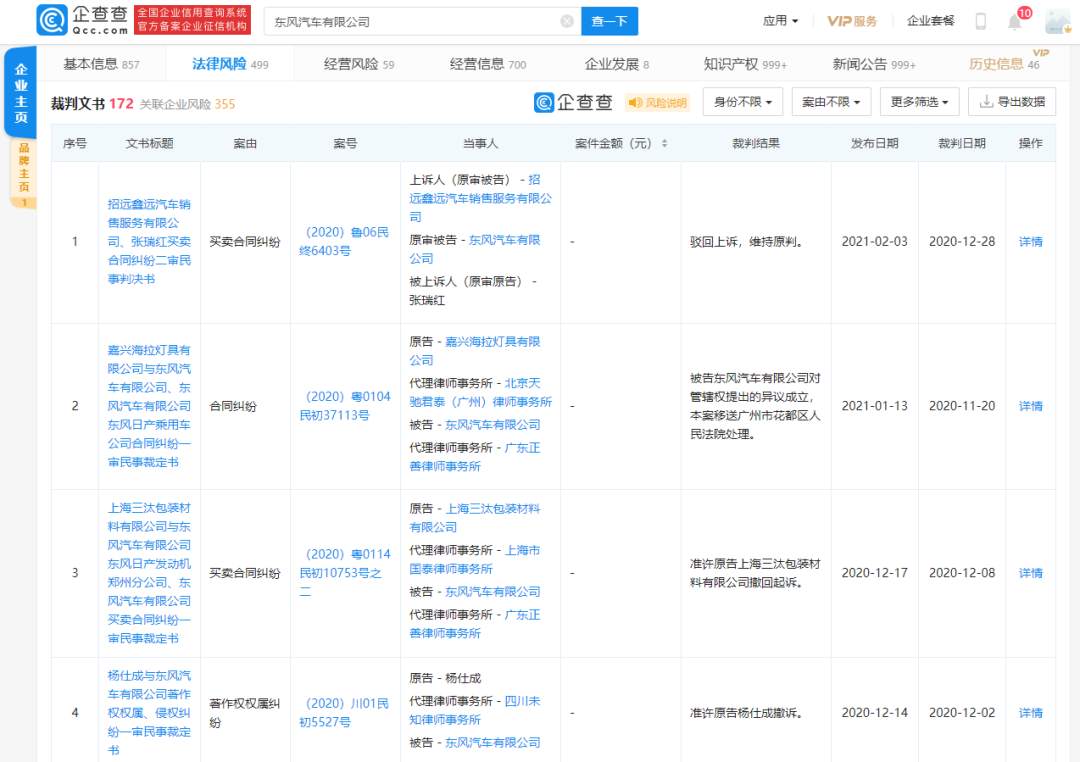Screen dimensions: 1080x762
Task: Open case number (2020)川01民初5527号
Action: click(x=344, y=712)
